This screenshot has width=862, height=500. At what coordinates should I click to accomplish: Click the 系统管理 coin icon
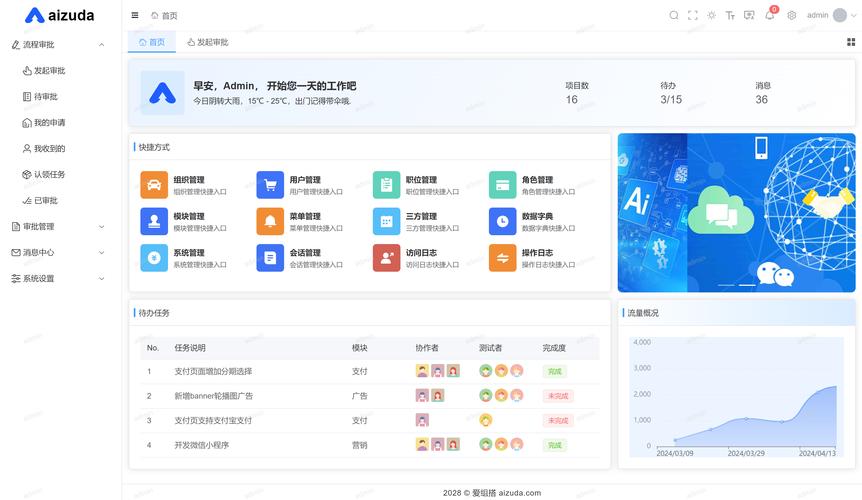154,258
